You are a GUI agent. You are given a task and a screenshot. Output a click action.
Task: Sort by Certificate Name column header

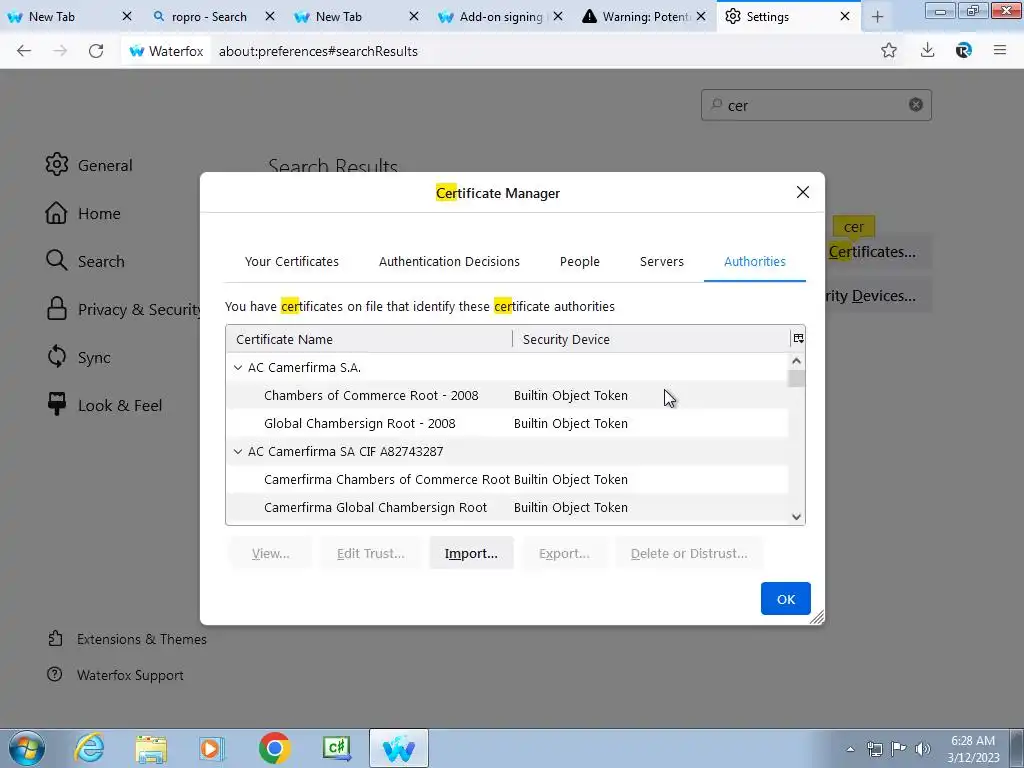369,339
